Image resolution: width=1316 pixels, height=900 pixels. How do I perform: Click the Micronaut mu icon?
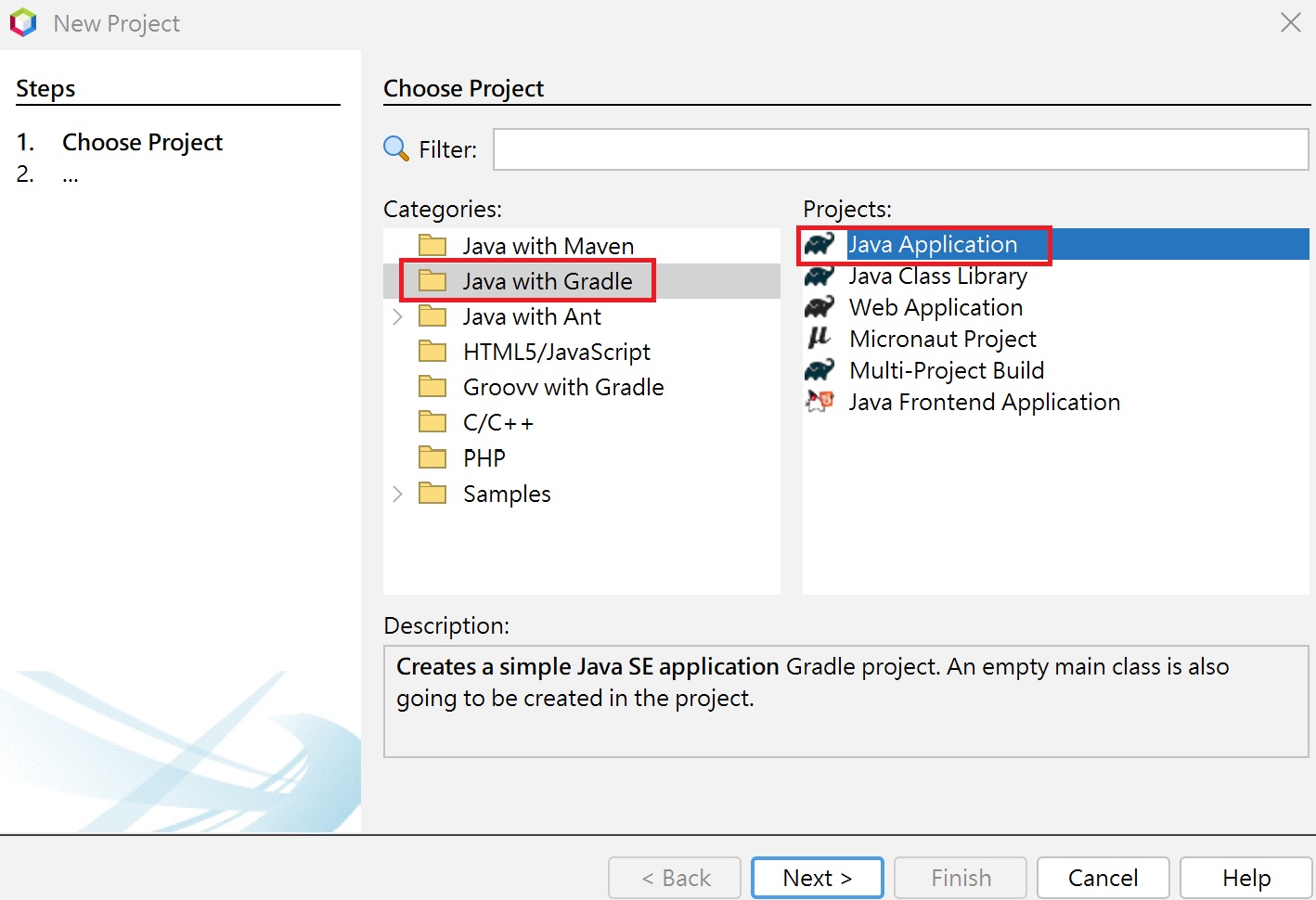tap(819, 339)
